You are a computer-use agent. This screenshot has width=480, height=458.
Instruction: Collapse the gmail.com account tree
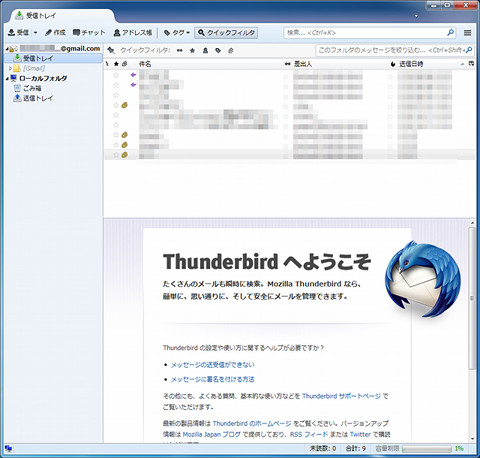tap(7, 49)
